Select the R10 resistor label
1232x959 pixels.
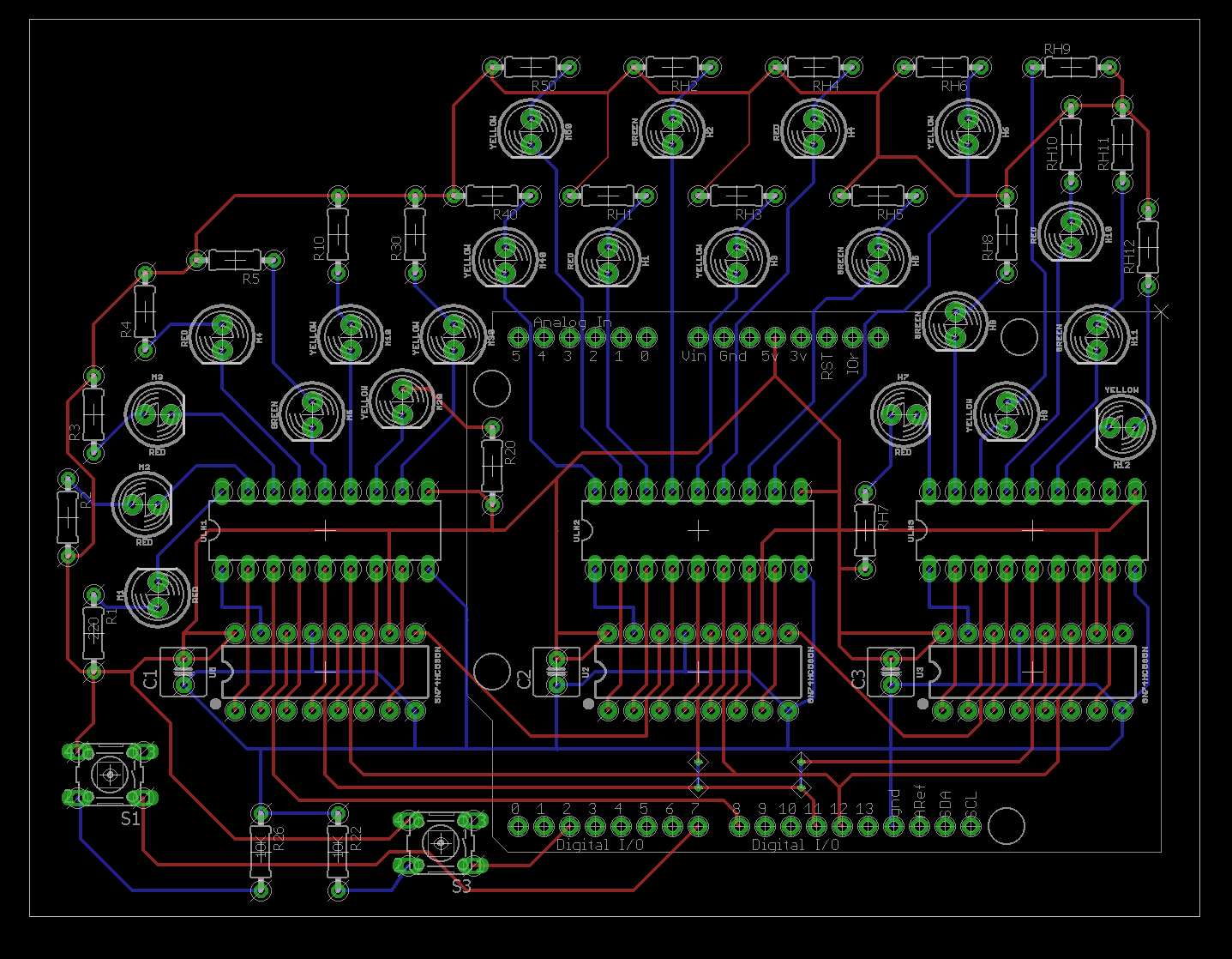tap(319, 248)
